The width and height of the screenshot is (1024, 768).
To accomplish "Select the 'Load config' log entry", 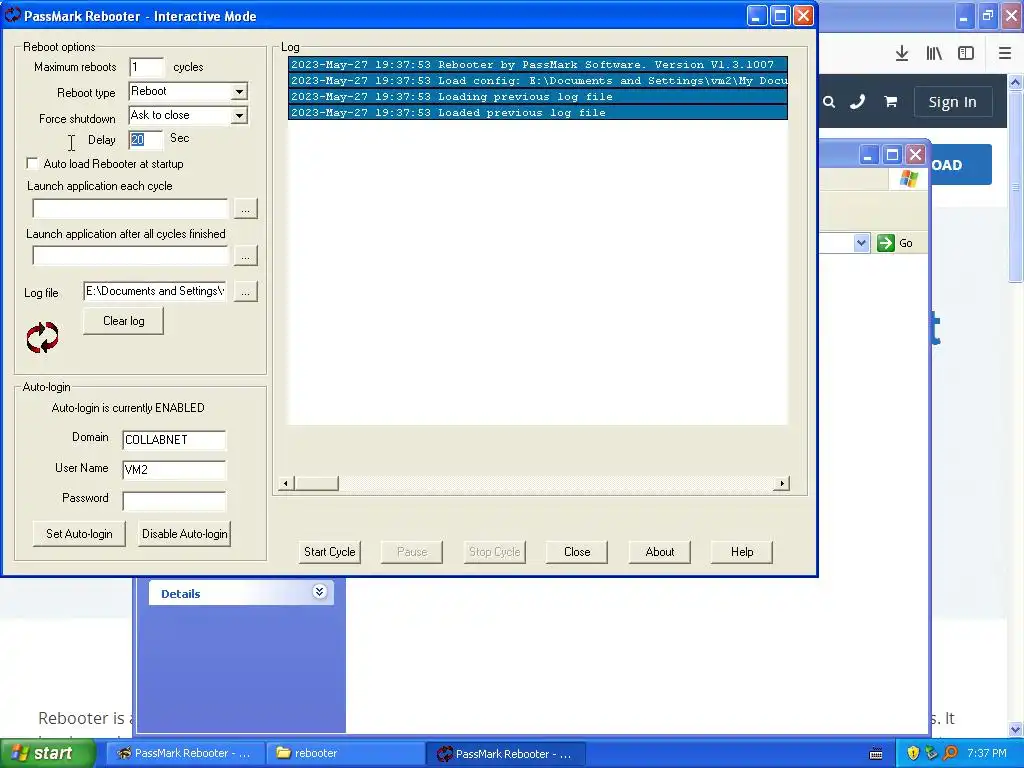I will tap(537, 80).
